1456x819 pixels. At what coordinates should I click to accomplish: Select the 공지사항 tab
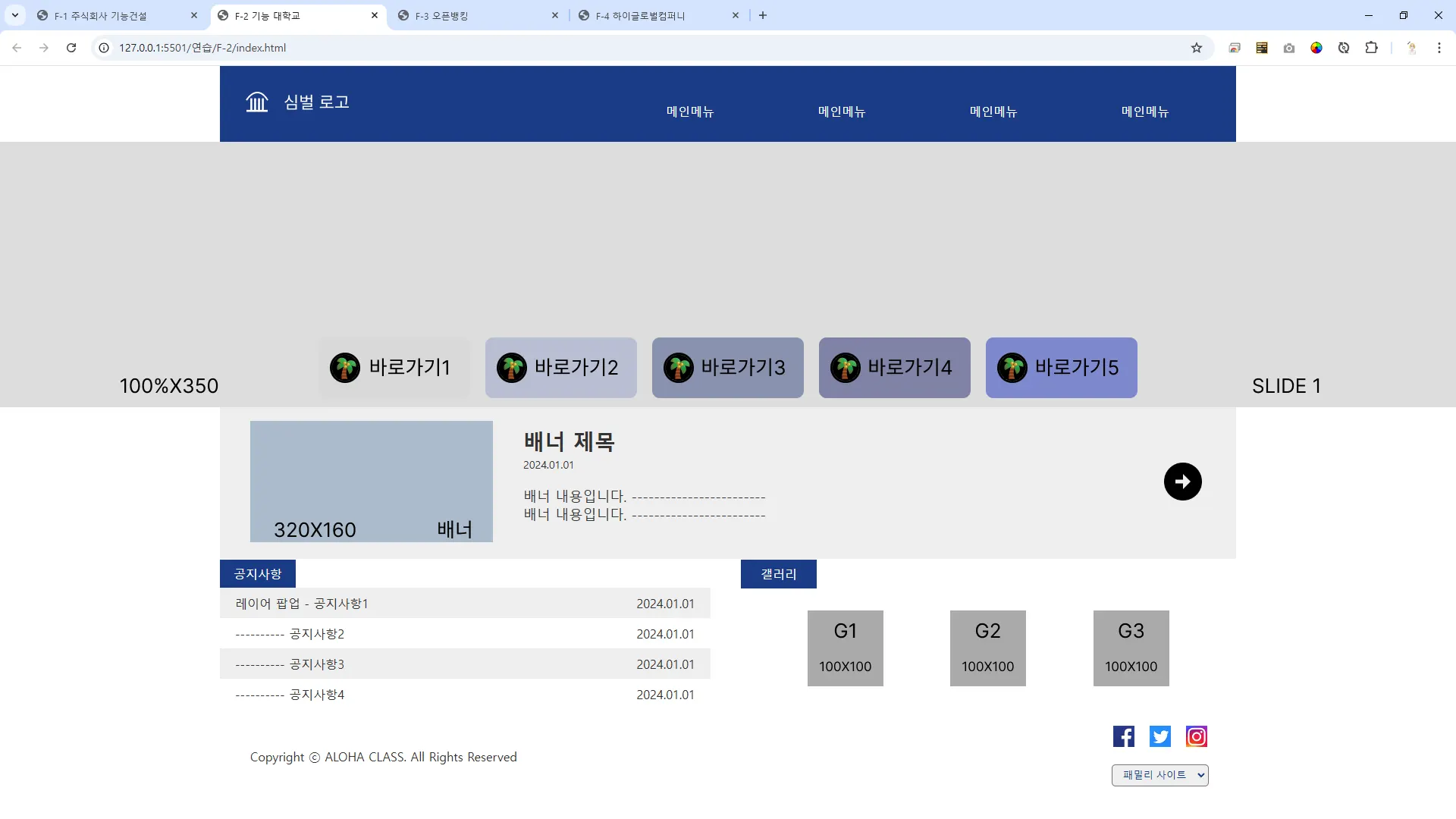pos(258,574)
